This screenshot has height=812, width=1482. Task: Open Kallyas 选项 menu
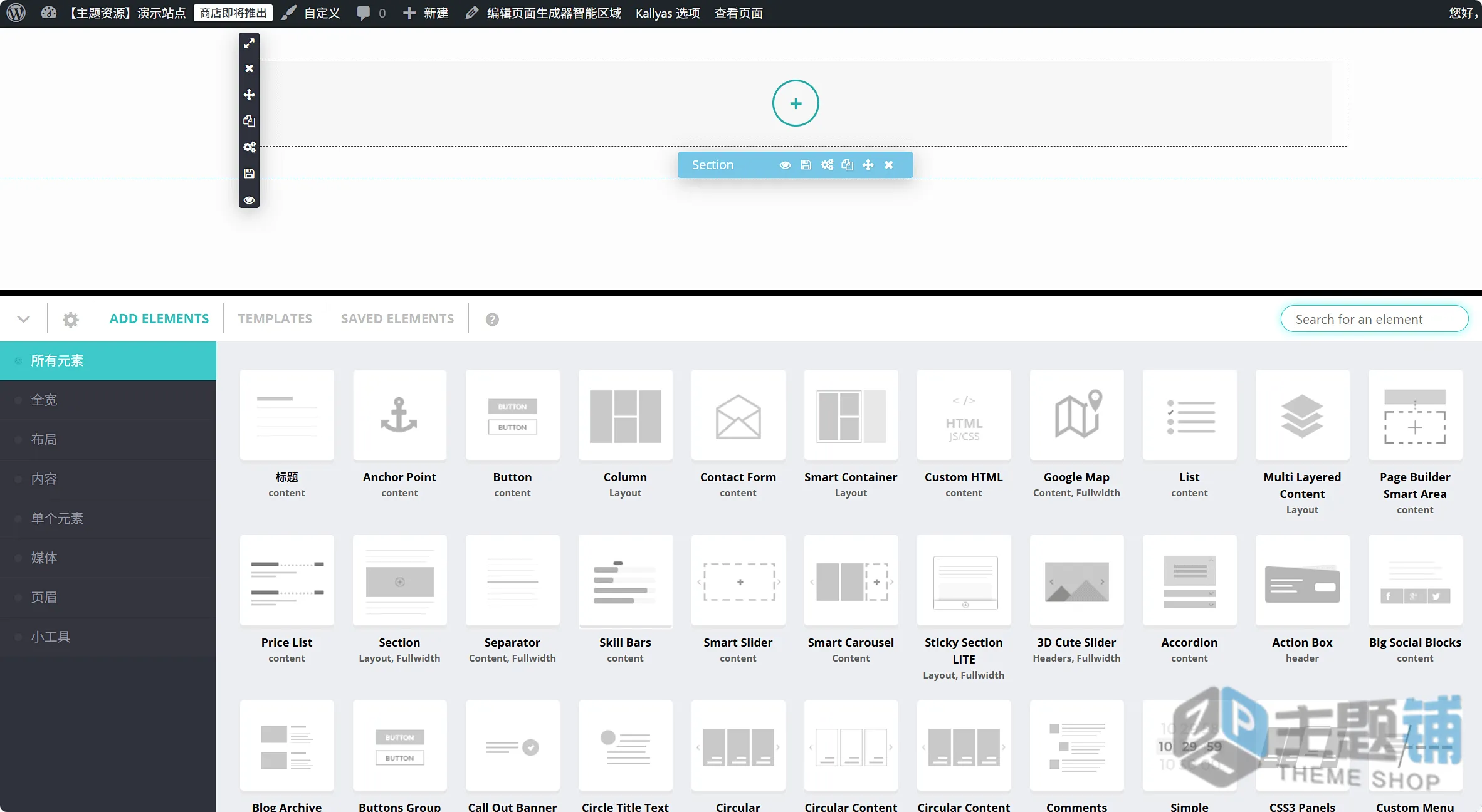click(668, 13)
